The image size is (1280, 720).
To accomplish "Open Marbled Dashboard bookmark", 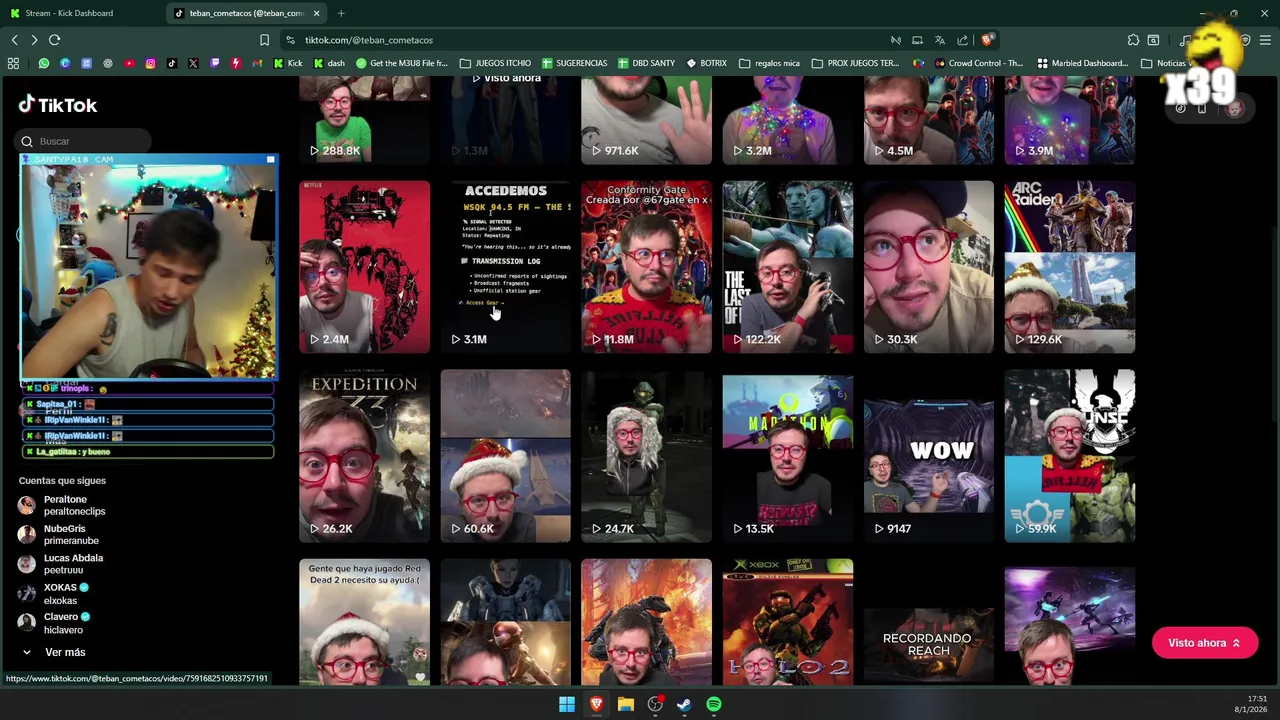I will click(x=1082, y=63).
